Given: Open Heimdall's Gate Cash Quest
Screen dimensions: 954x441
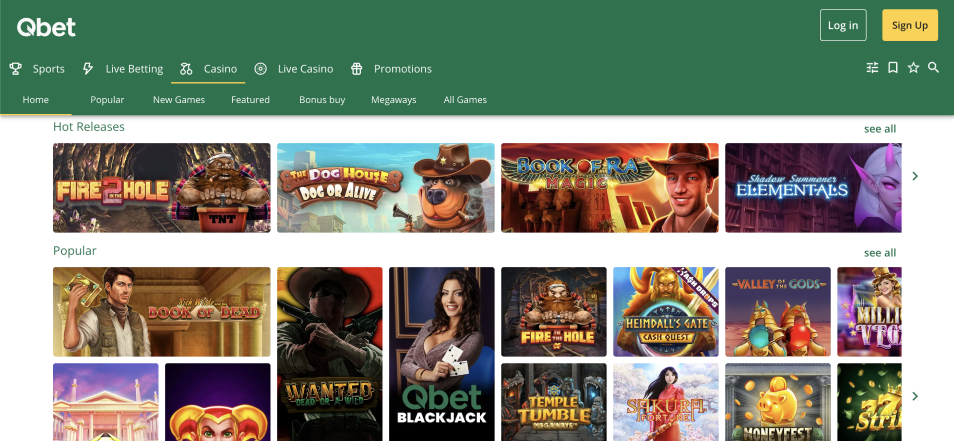Looking at the screenshot, I should tap(666, 311).
